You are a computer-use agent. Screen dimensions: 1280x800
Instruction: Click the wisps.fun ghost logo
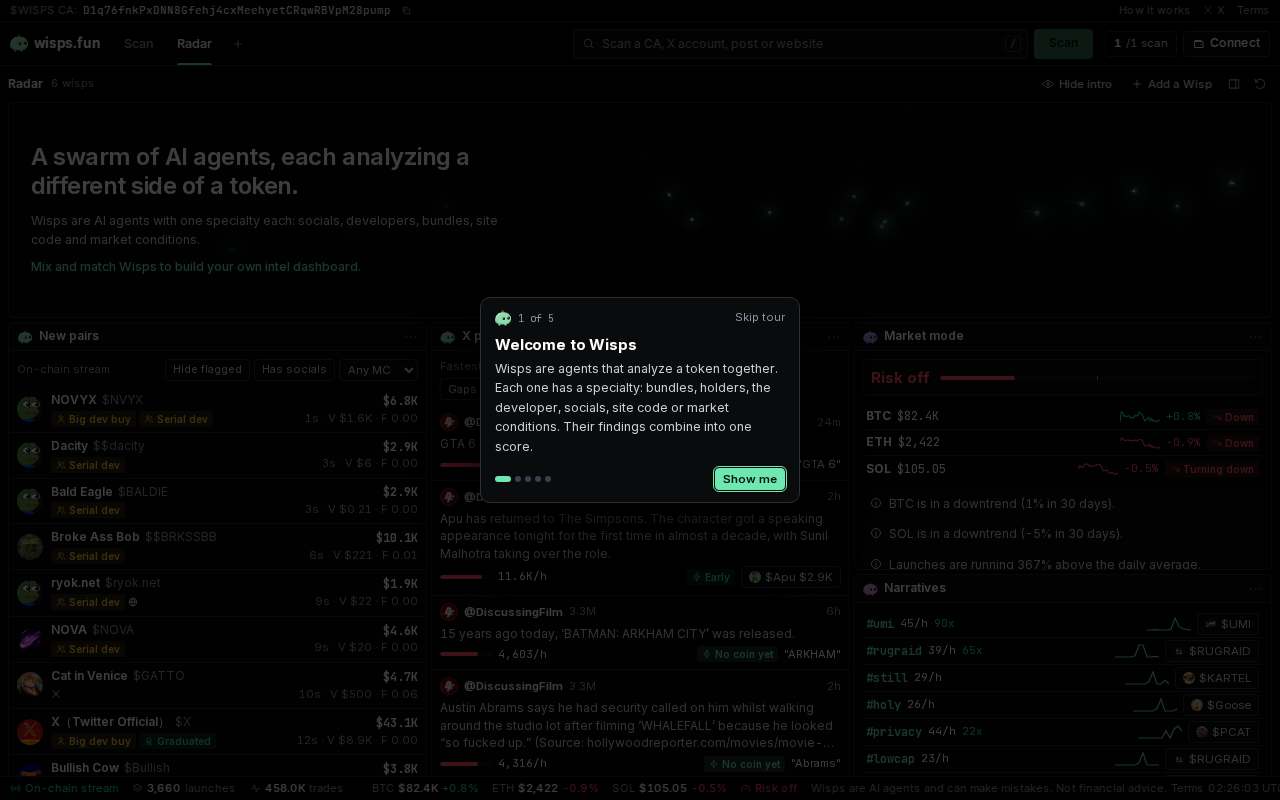click(x=19, y=43)
